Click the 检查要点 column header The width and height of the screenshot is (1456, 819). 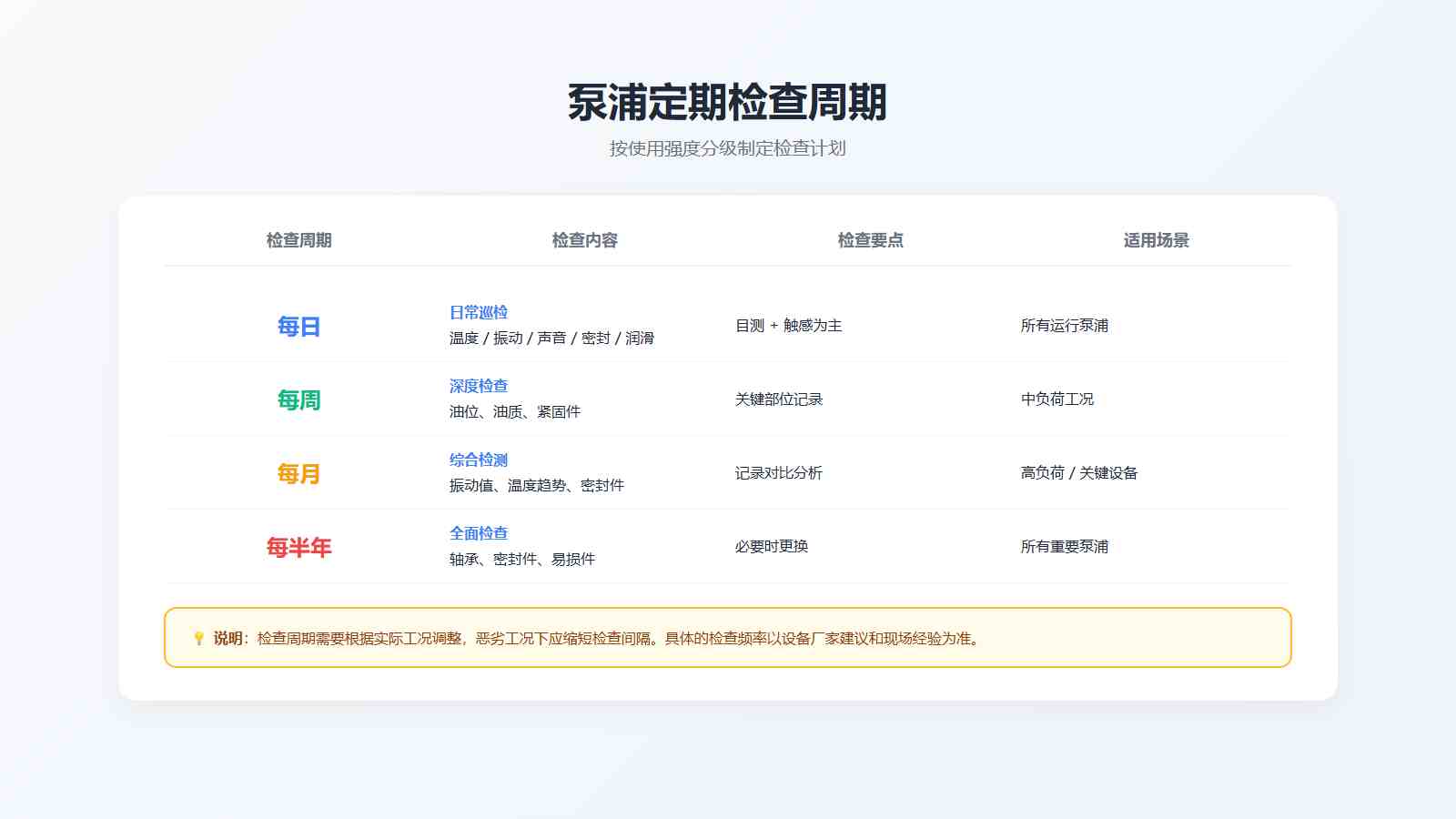click(871, 240)
